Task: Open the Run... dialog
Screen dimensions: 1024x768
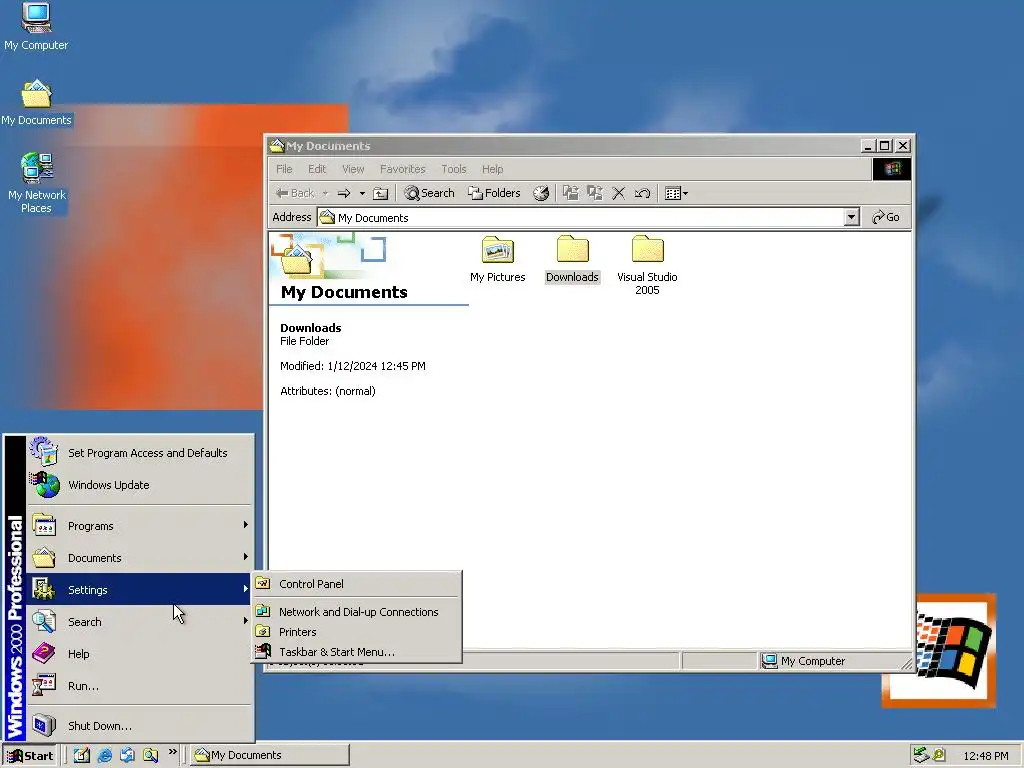Action: pyautogui.click(x=140, y=686)
